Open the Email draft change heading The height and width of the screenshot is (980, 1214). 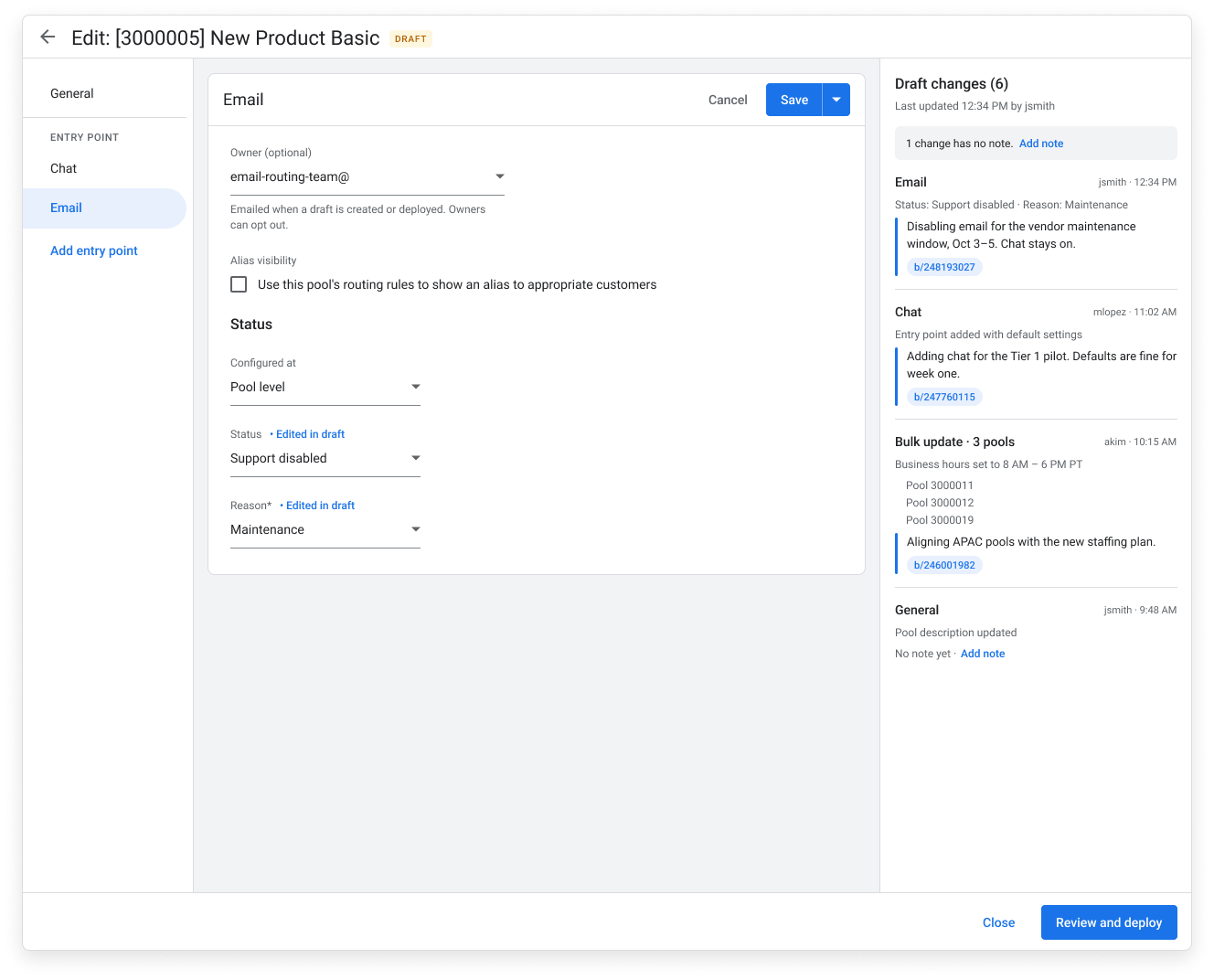pyautogui.click(x=910, y=182)
